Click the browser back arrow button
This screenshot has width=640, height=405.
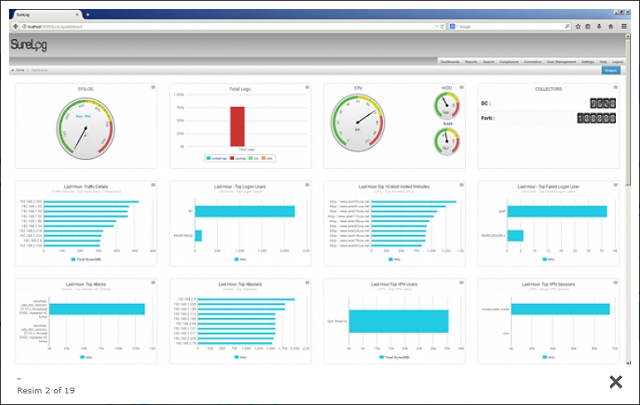[16, 27]
